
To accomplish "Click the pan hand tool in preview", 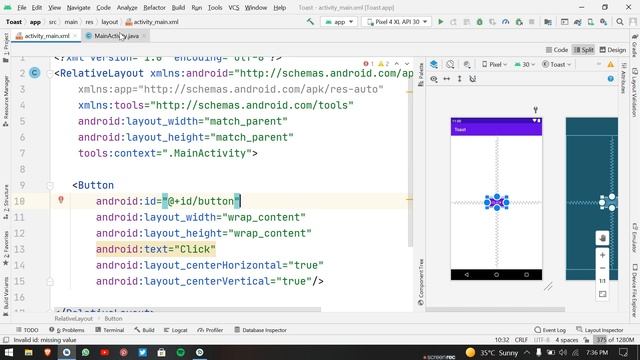I will 602,238.
